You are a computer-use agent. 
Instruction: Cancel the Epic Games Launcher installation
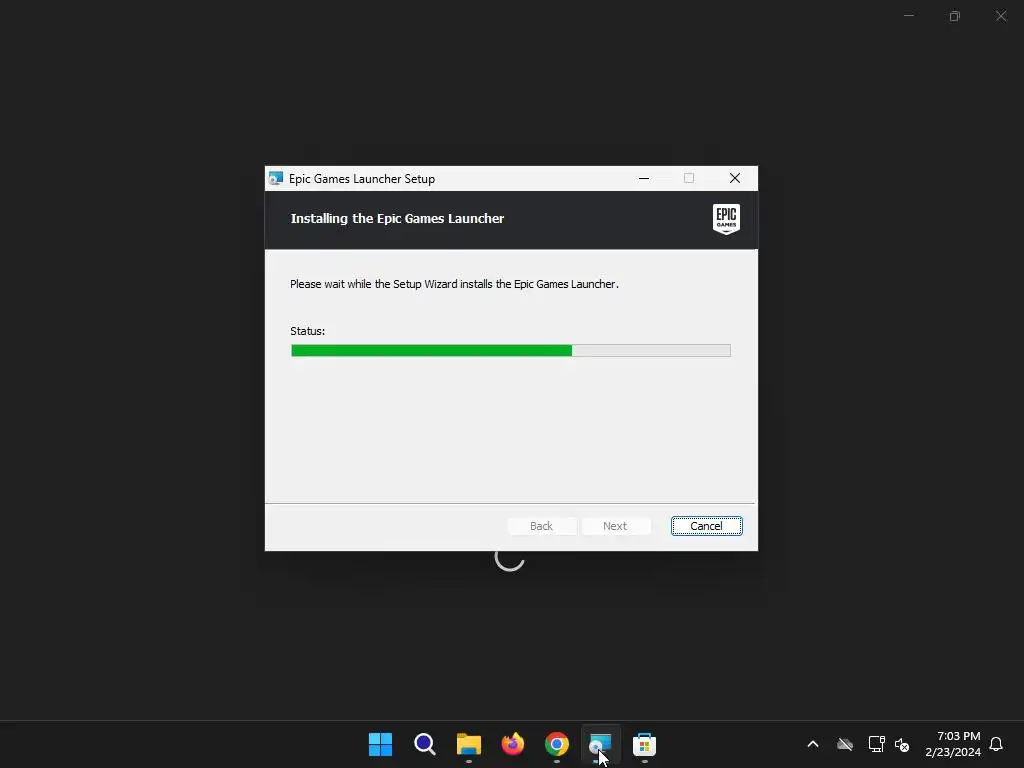(706, 526)
